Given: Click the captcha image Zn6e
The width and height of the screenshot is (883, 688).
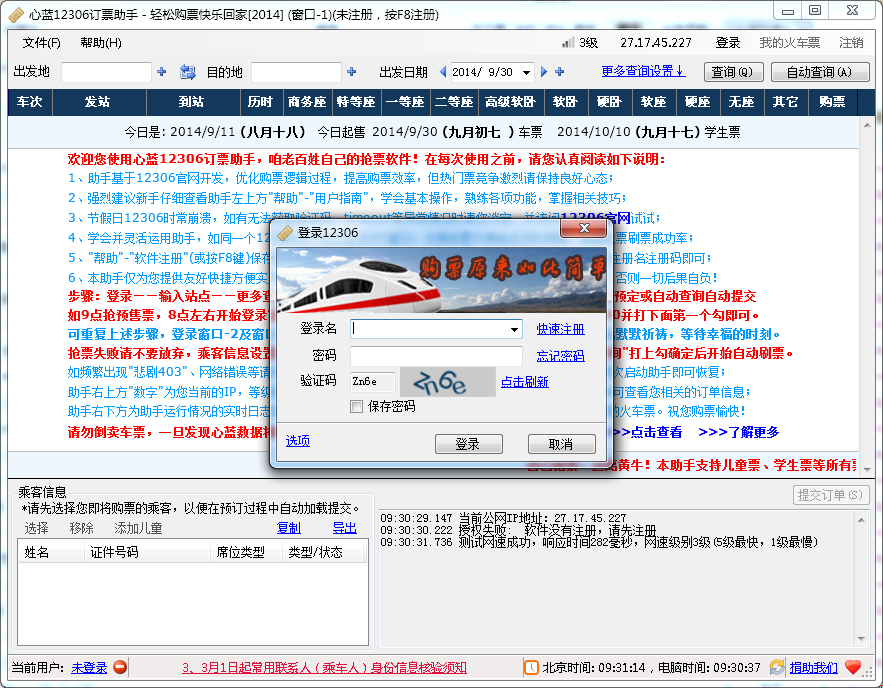Looking at the screenshot, I should click(x=448, y=382).
